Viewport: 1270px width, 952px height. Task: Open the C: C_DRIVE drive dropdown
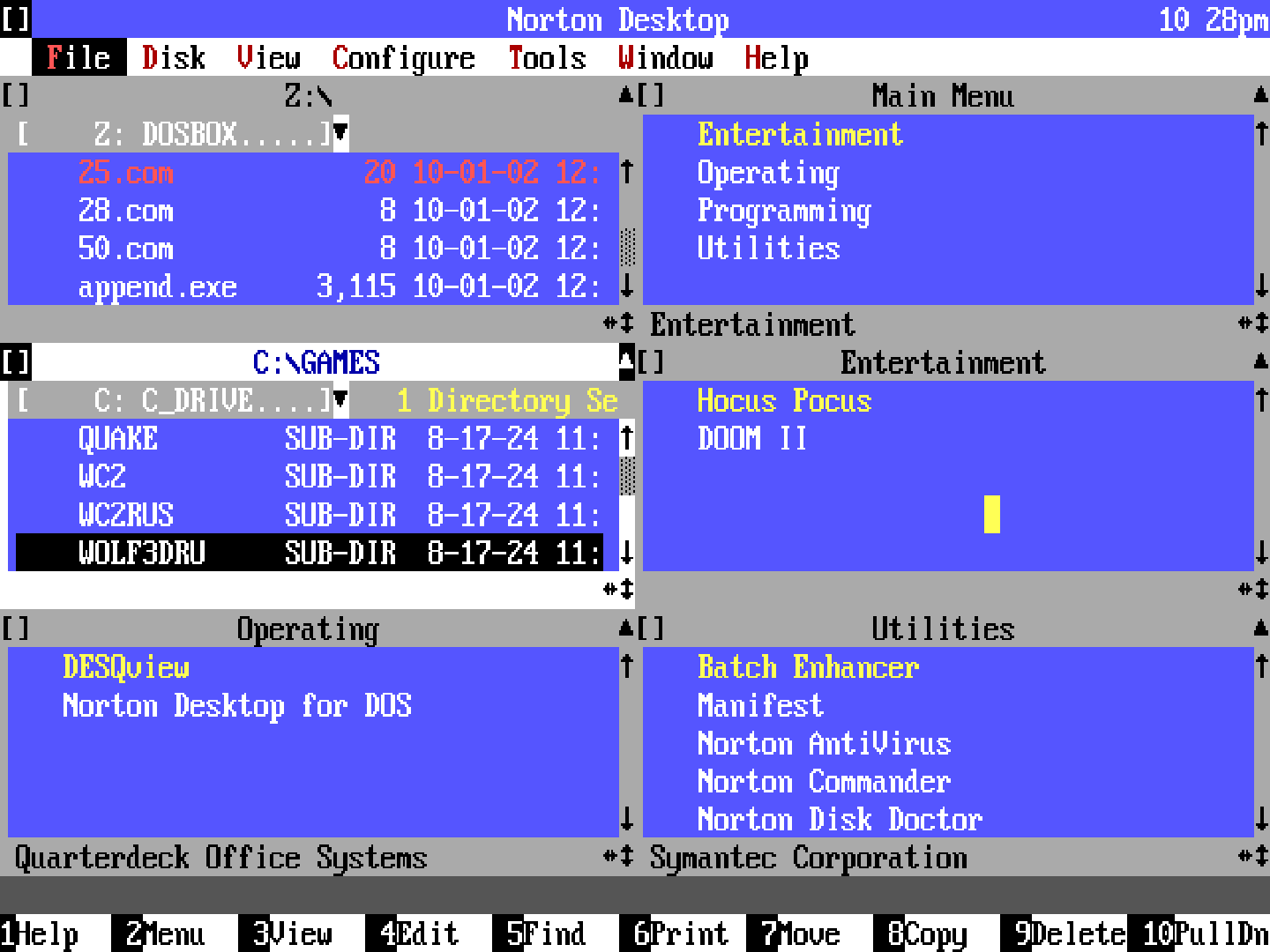click(340, 400)
